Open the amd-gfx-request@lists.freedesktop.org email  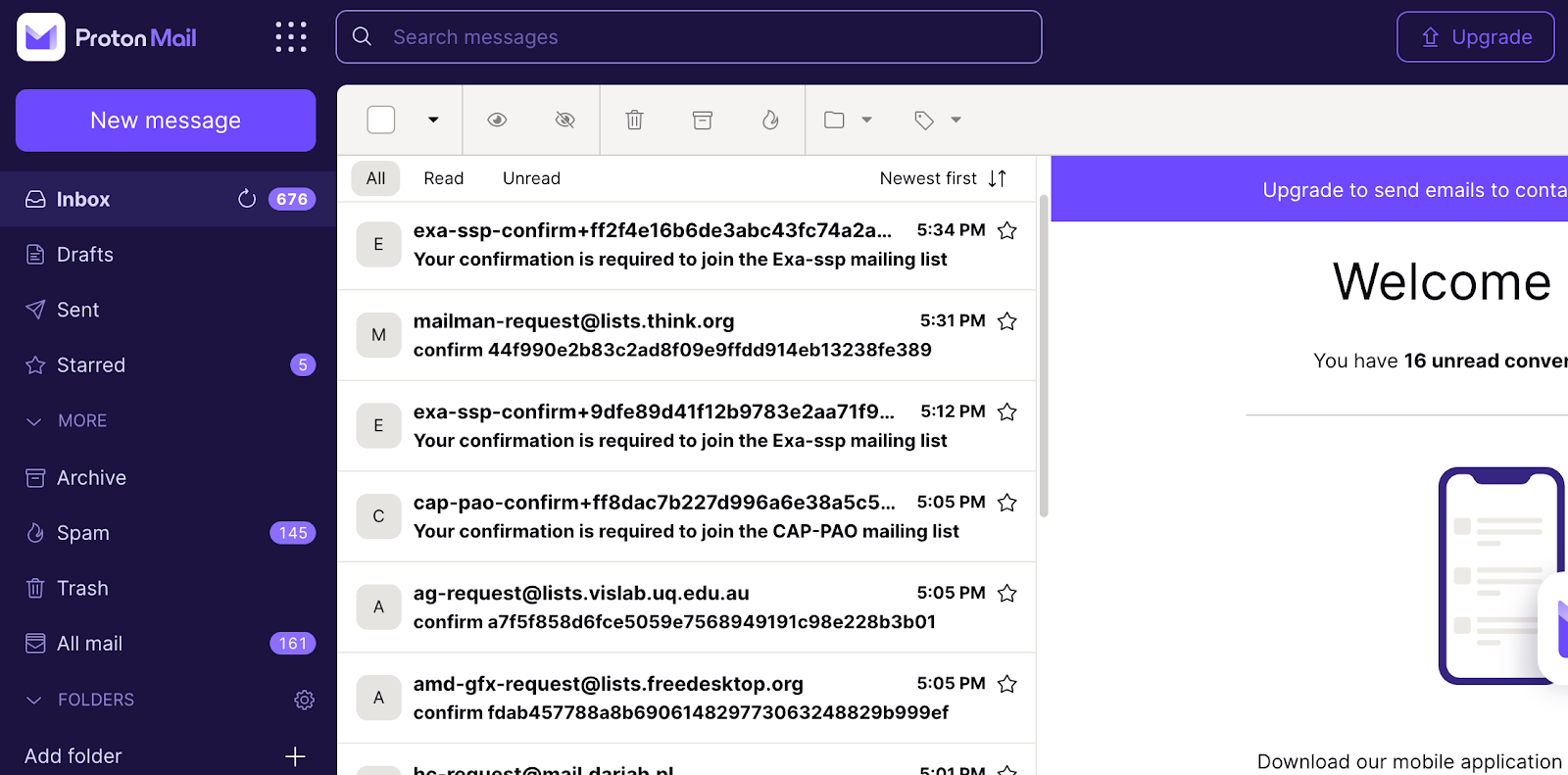pos(686,698)
